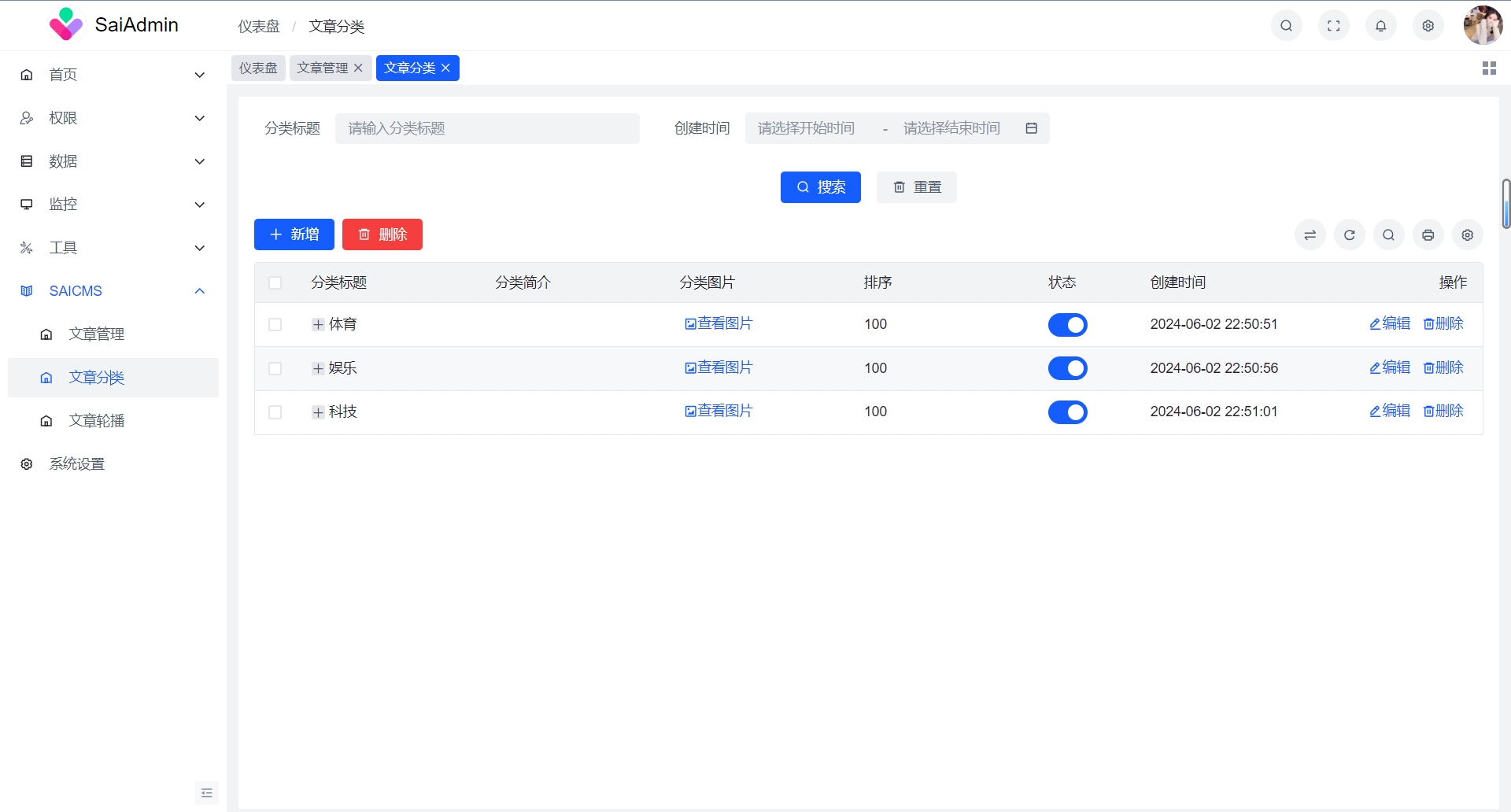Click 查看图片 link for 娱乐
Image resolution: width=1511 pixels, height=812 pixels.
pos(719,367)
